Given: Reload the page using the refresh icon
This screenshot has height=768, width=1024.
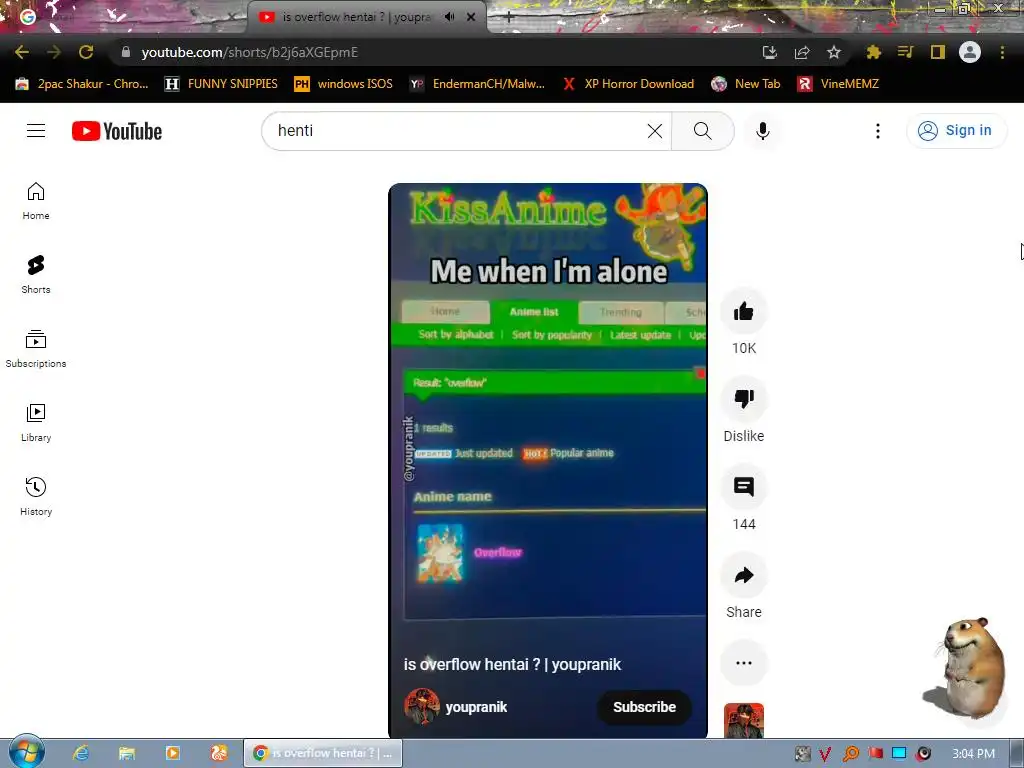Looking at the screenshot, I should tap(86, 52).
